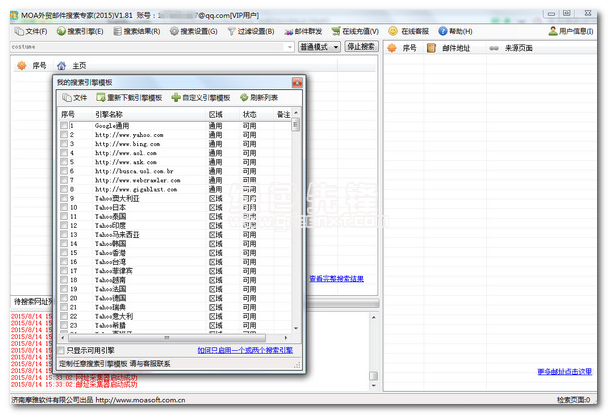Click the 搜索结果(R) list icon
This screenshot has height=415, width=608.
[x=117, y=31]
